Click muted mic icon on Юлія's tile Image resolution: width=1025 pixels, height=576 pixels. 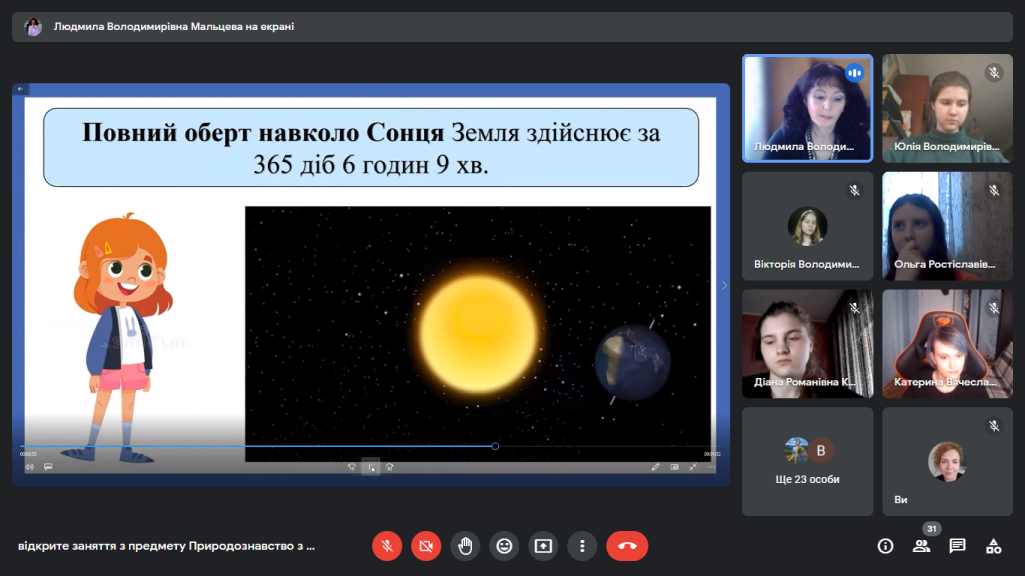tap(994, 73)
